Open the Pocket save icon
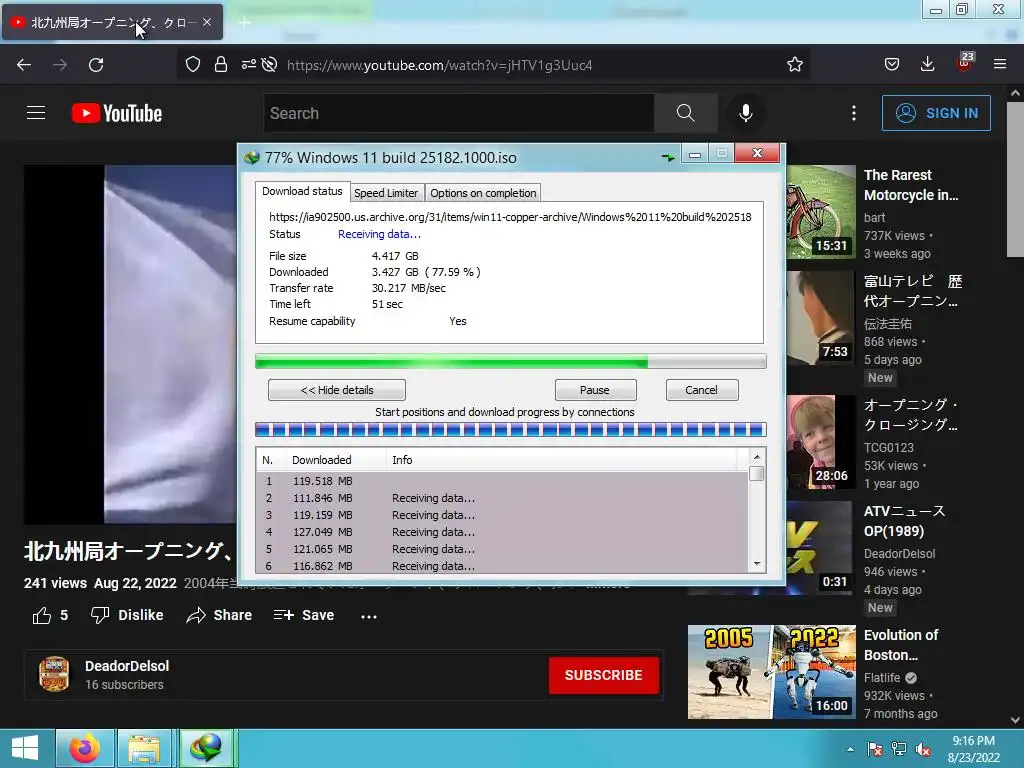The width and height of the screenshot is (1024, 768). point(892,64)
